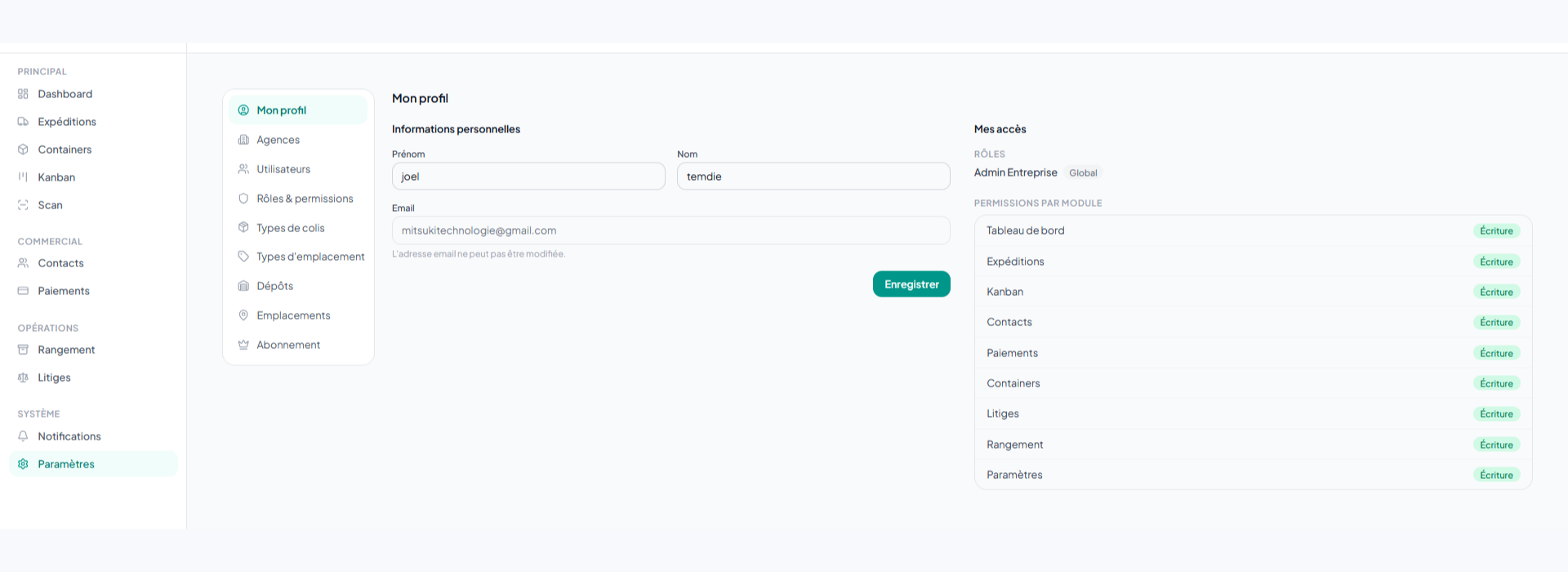
Task: Open the Dashboard grid icon
Action: click(23, 94)
